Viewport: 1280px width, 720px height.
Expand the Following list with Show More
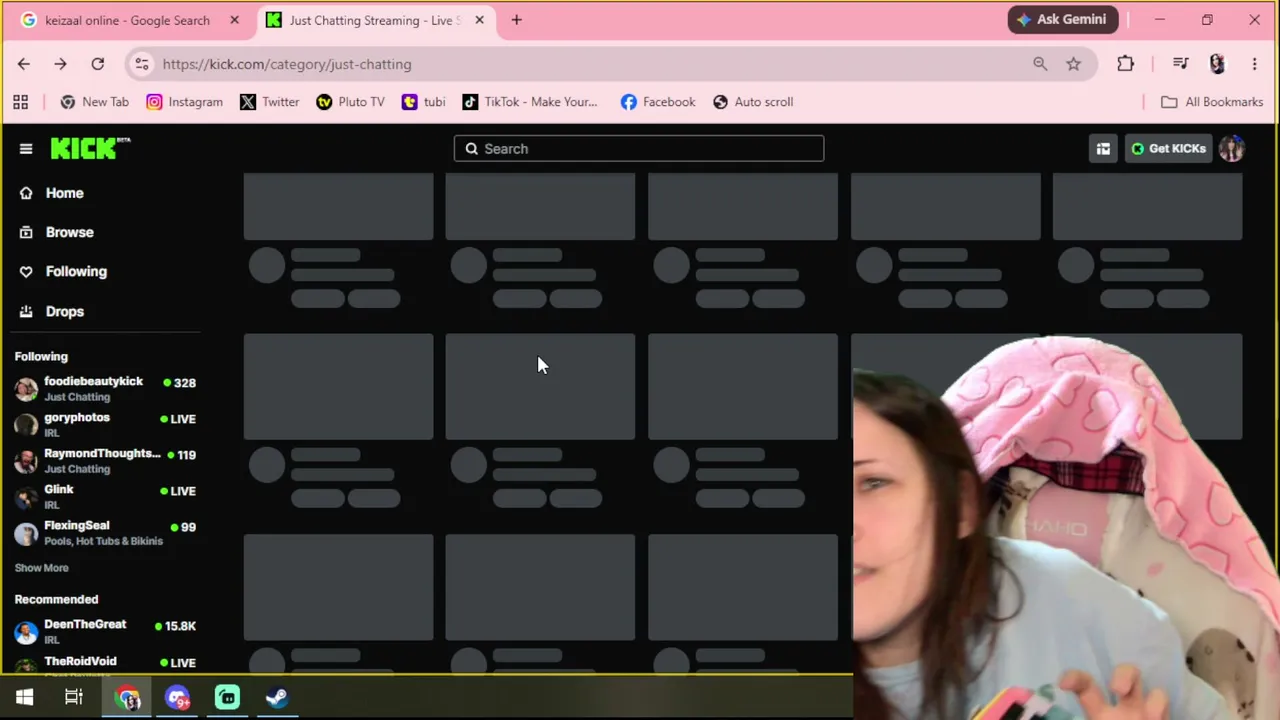(42, 568)
